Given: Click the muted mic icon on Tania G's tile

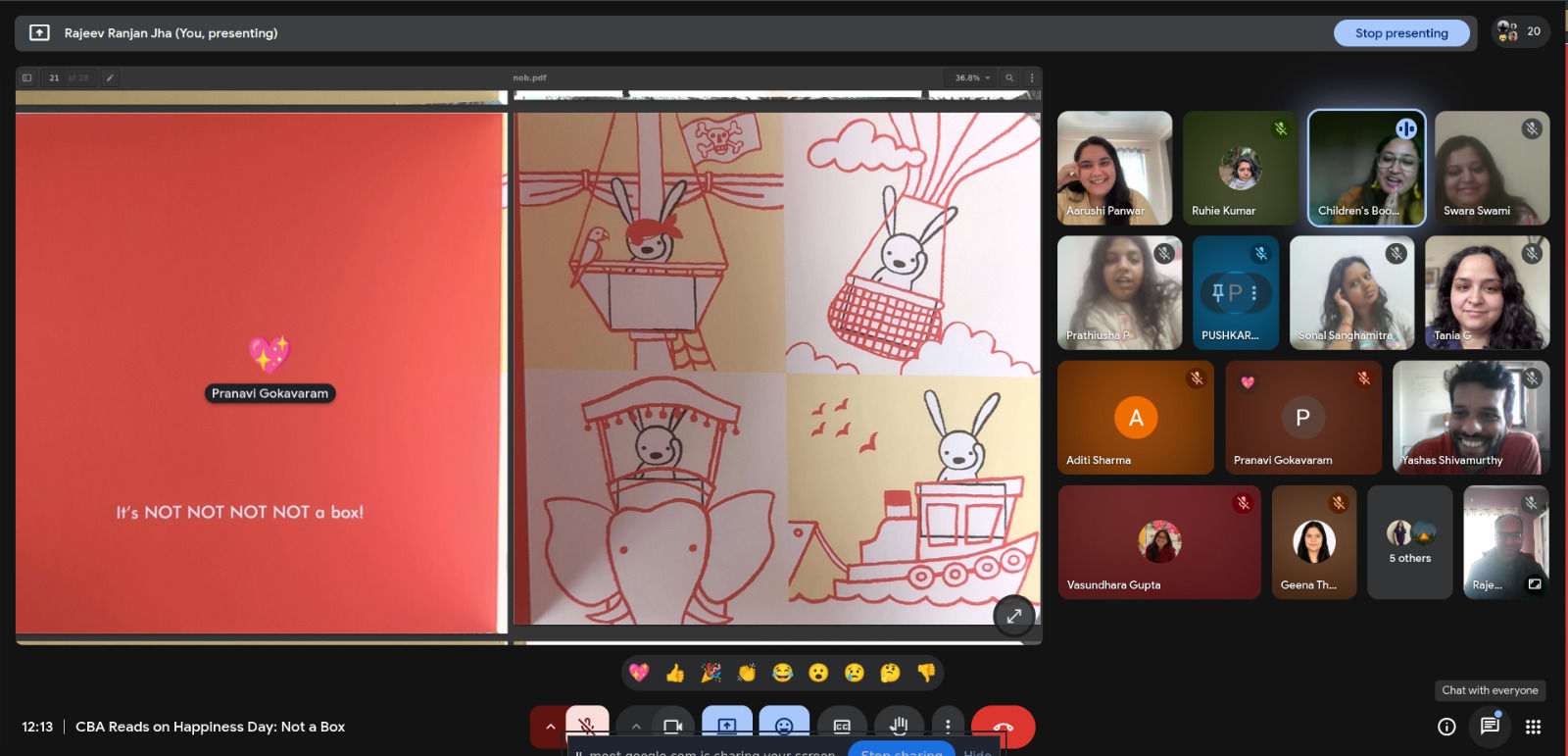Looking at the screenshot, I should point(1532,253).
